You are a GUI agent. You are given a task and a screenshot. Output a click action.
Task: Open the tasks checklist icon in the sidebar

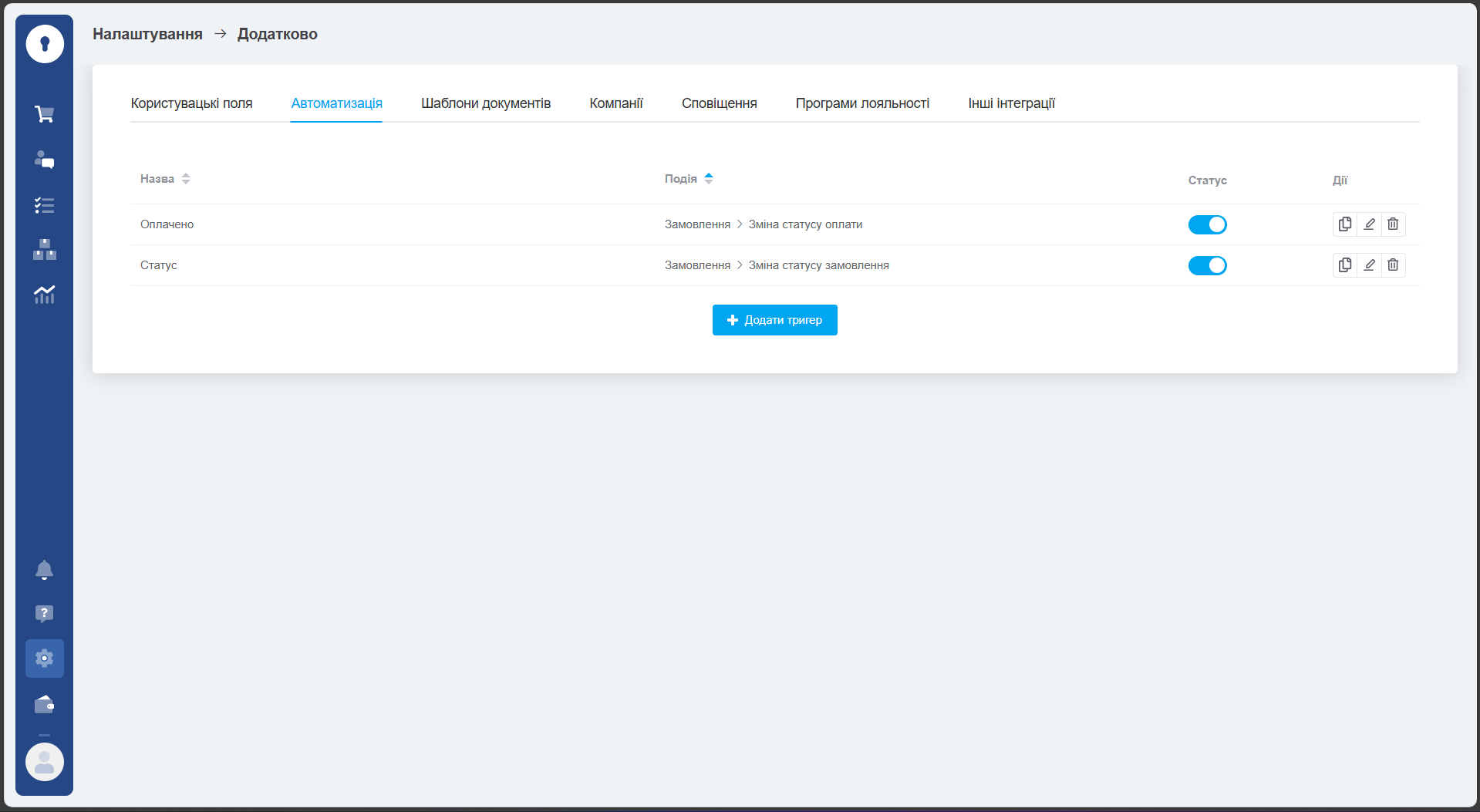pos(45,205)
